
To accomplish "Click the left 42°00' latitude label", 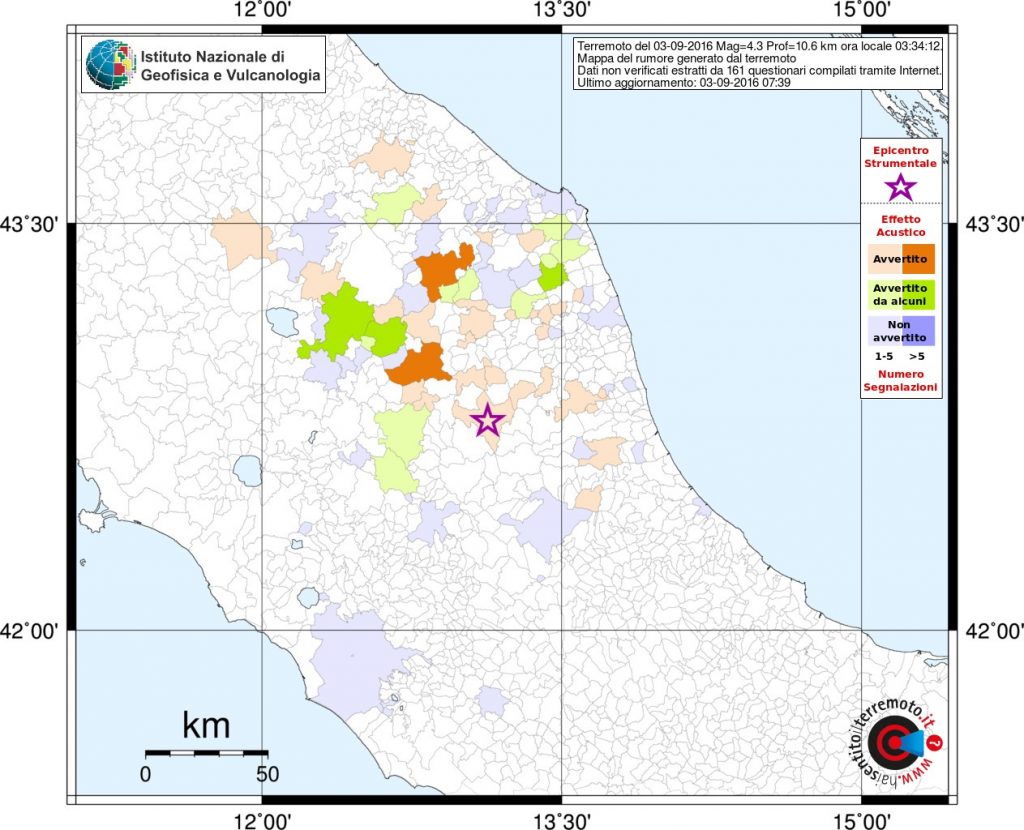I will point(30,631).
